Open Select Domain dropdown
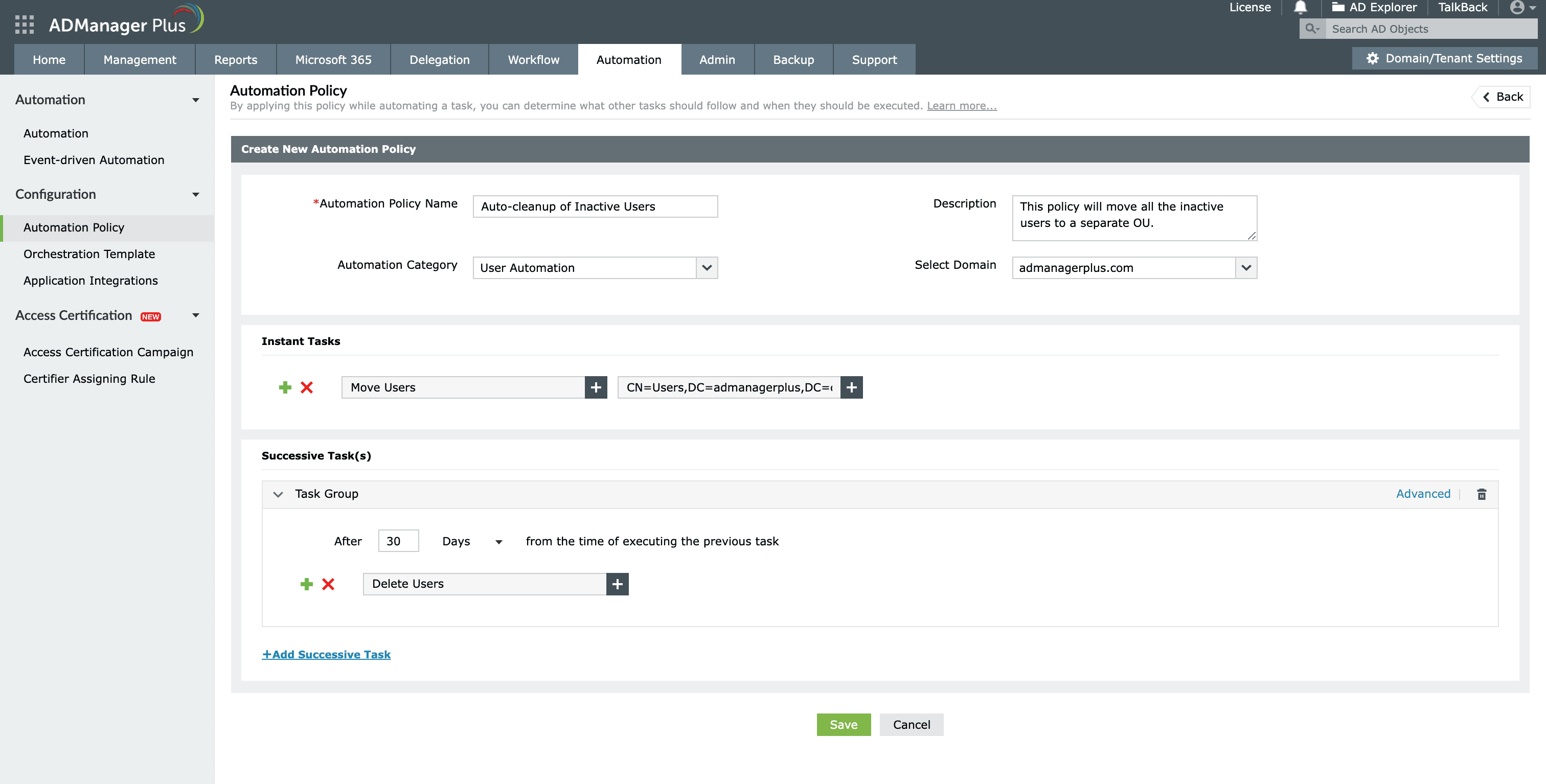Screen dimensions: 1546x784 click(x=1246, y=267)
